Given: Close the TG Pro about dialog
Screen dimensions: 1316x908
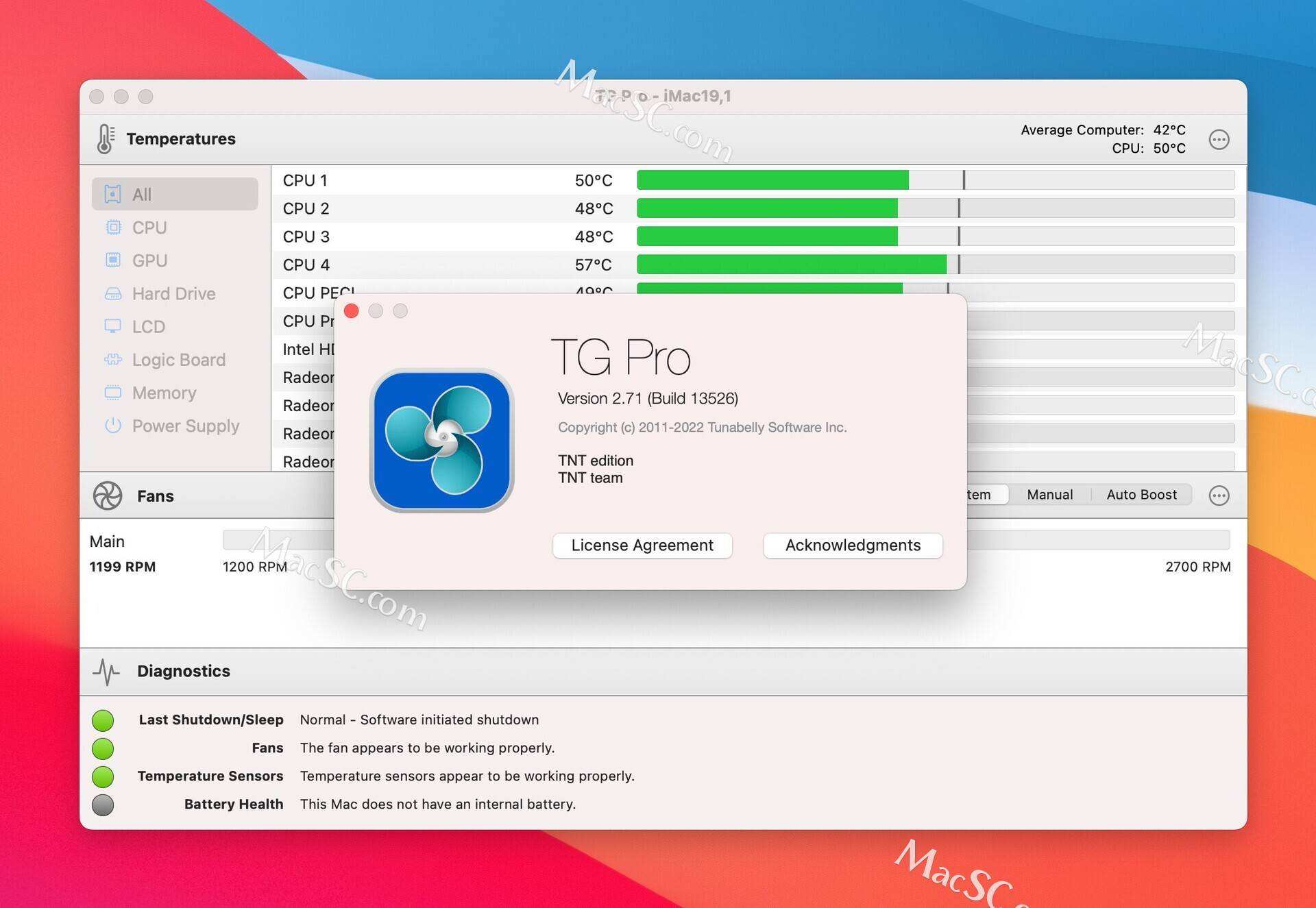Looking at the screenshot, I should click(x=352, y=311).
